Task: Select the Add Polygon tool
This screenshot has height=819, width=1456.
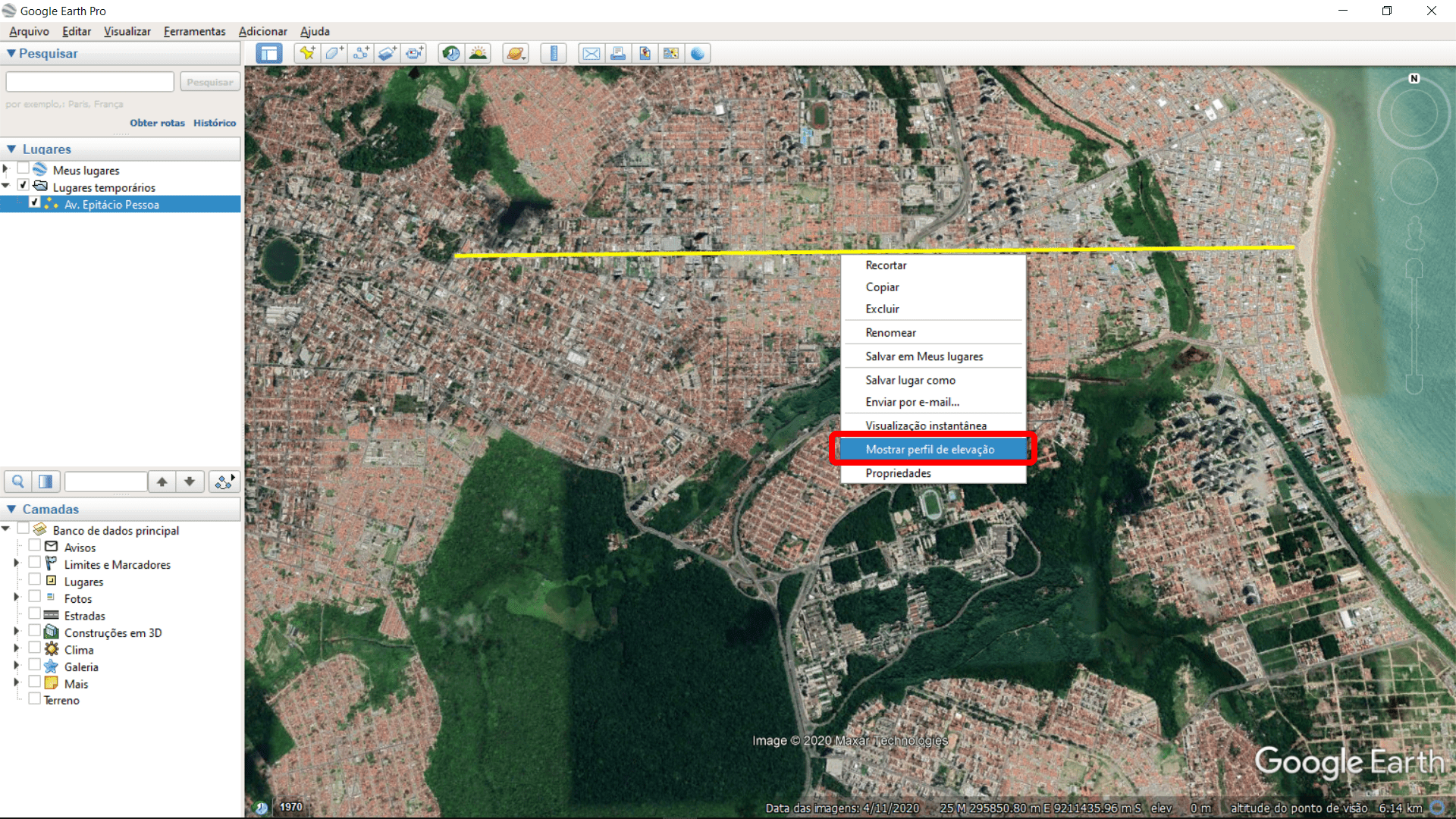Action: tap(334, 53)
